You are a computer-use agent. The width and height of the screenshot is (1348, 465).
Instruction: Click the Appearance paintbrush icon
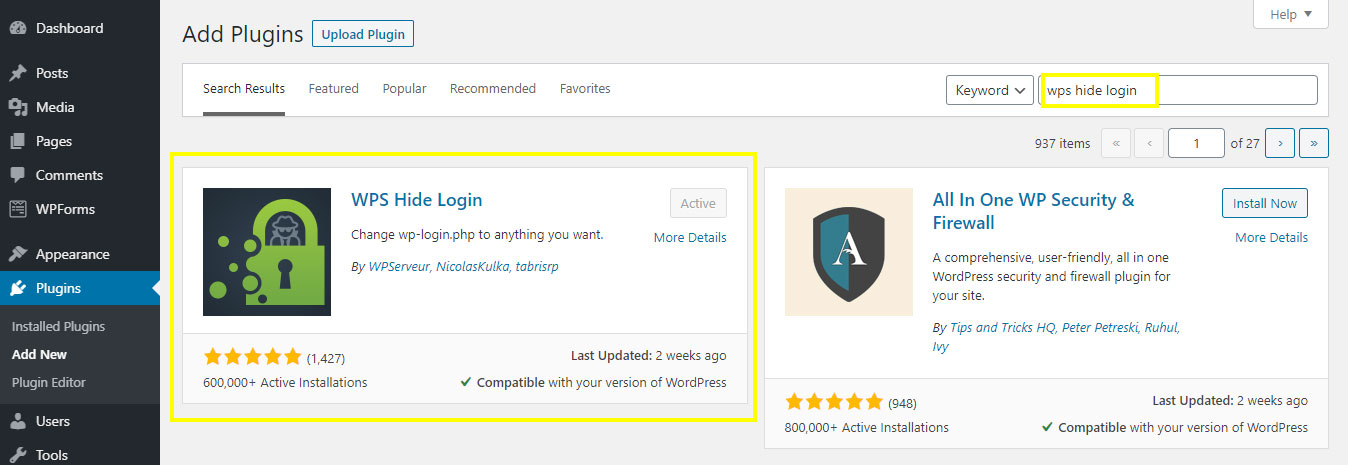pyautogui.click(x=17, y=254)
